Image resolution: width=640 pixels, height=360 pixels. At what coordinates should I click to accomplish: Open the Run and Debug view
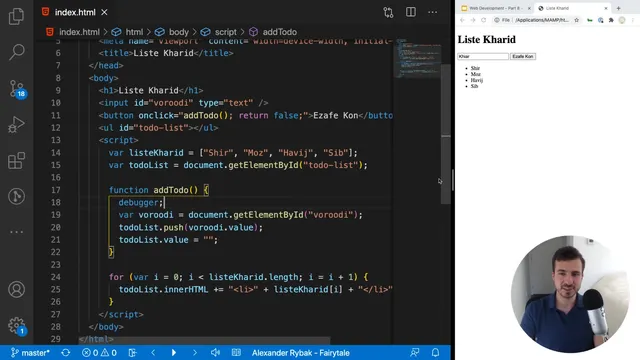pos(16,124)
